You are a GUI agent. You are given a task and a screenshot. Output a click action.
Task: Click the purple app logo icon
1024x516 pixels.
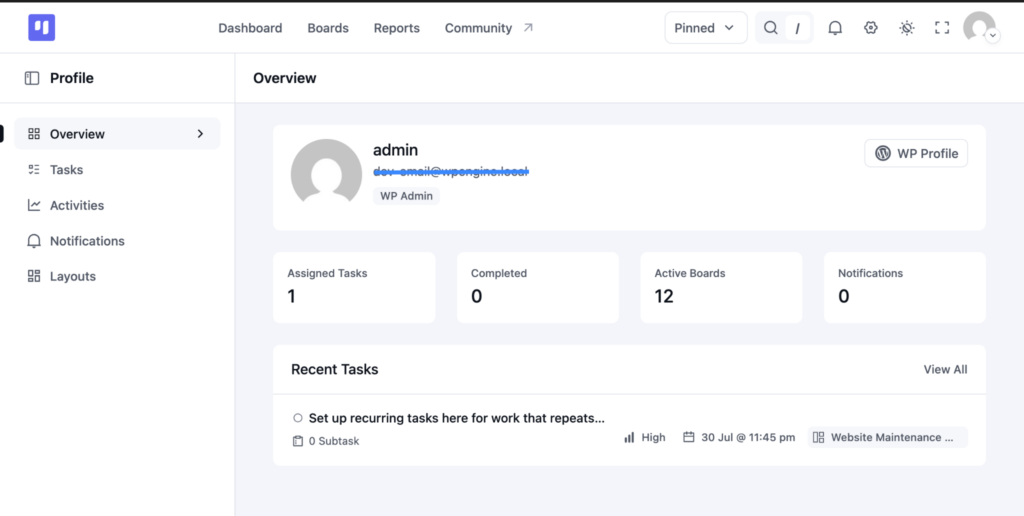click(41, 27)
